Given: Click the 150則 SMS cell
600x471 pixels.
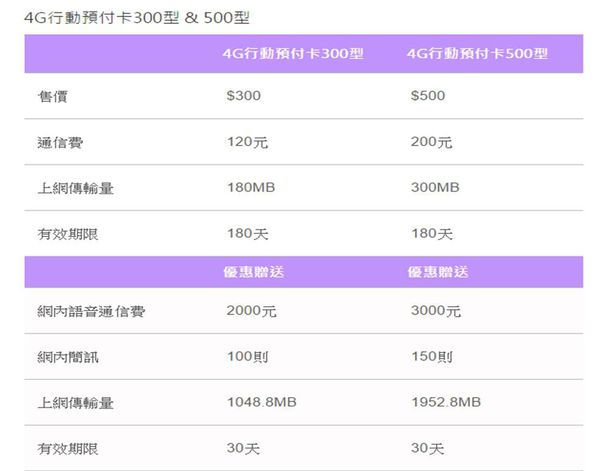Looking at the screenshot, I should tap(432, 357).
